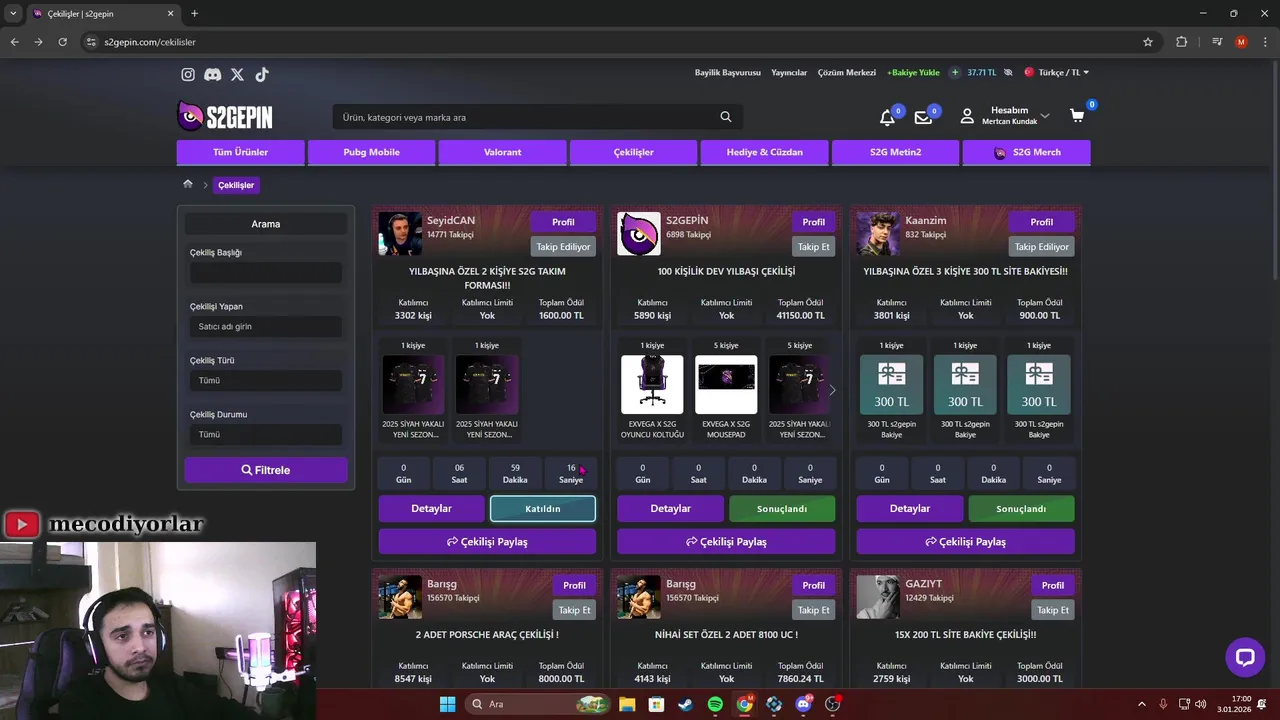Click Sonuçlandı on Kaanzim giveaway

coord(1021,509)
